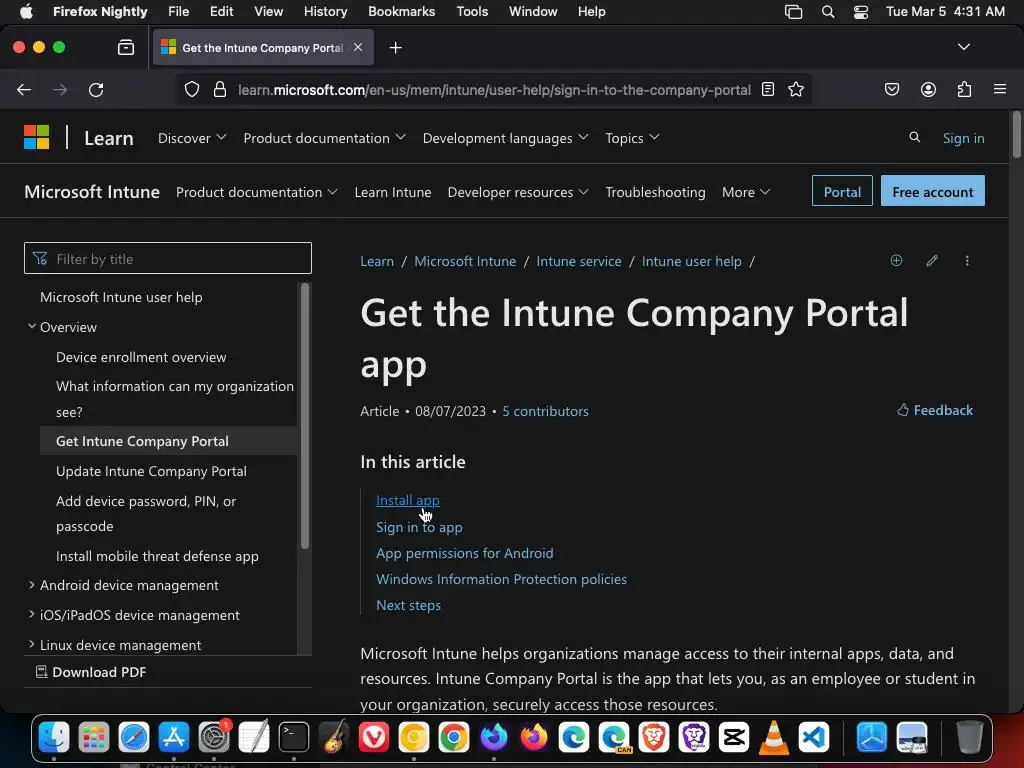Open the Tools menu
The width and height of the screenshot is (1024, 768).
(472, 12)
